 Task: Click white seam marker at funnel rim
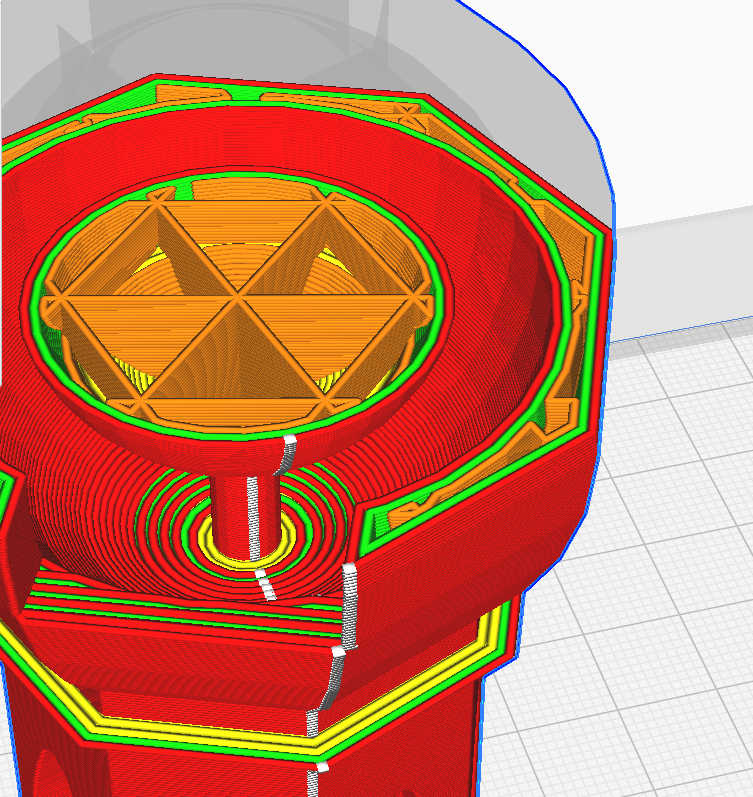click(x=288, y=452)
